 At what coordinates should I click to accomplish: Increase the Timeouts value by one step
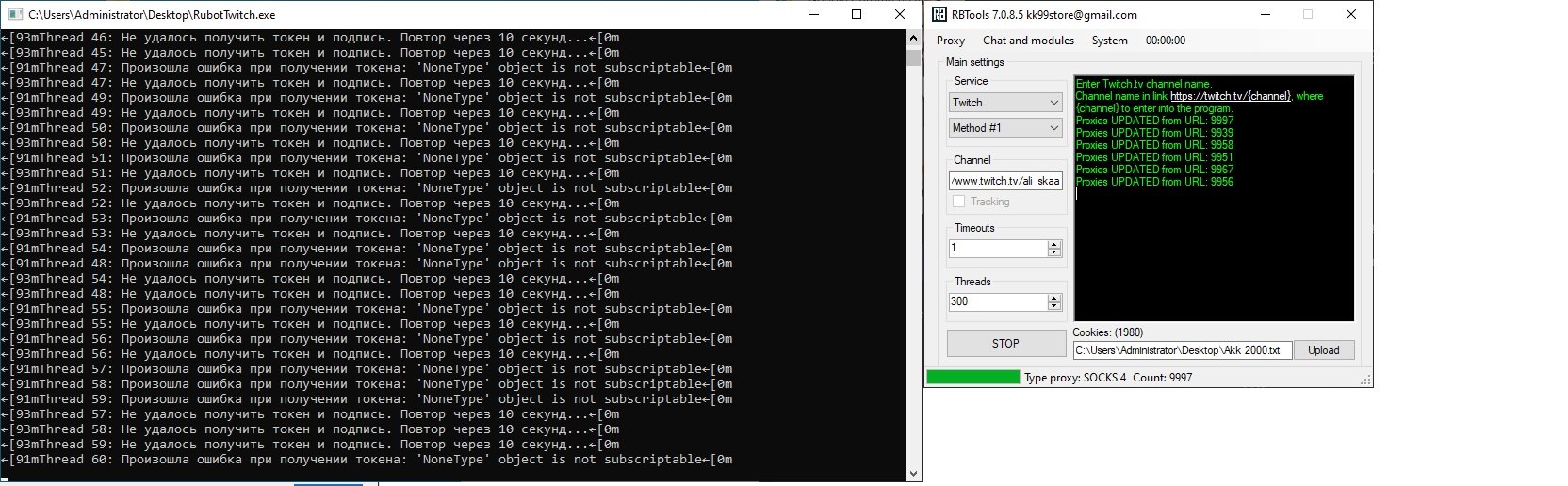[x=1054, y=244]
